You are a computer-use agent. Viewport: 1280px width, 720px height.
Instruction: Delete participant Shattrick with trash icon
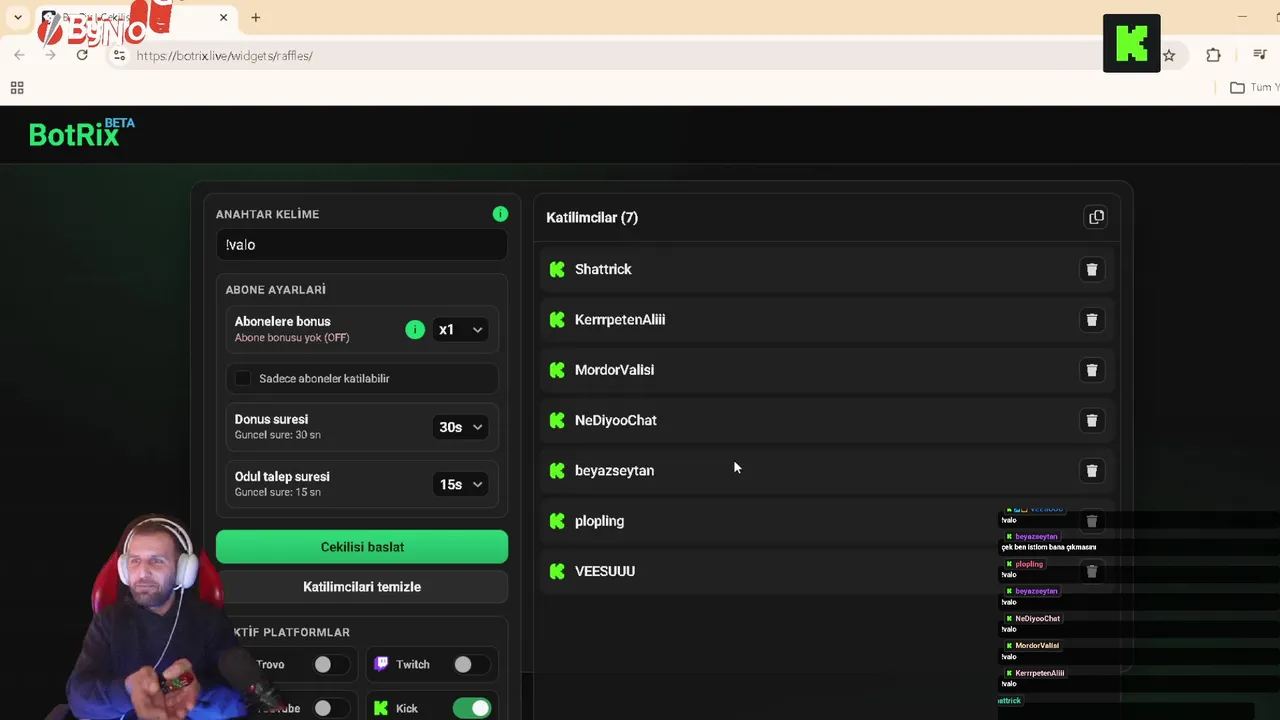(1092, 269)
